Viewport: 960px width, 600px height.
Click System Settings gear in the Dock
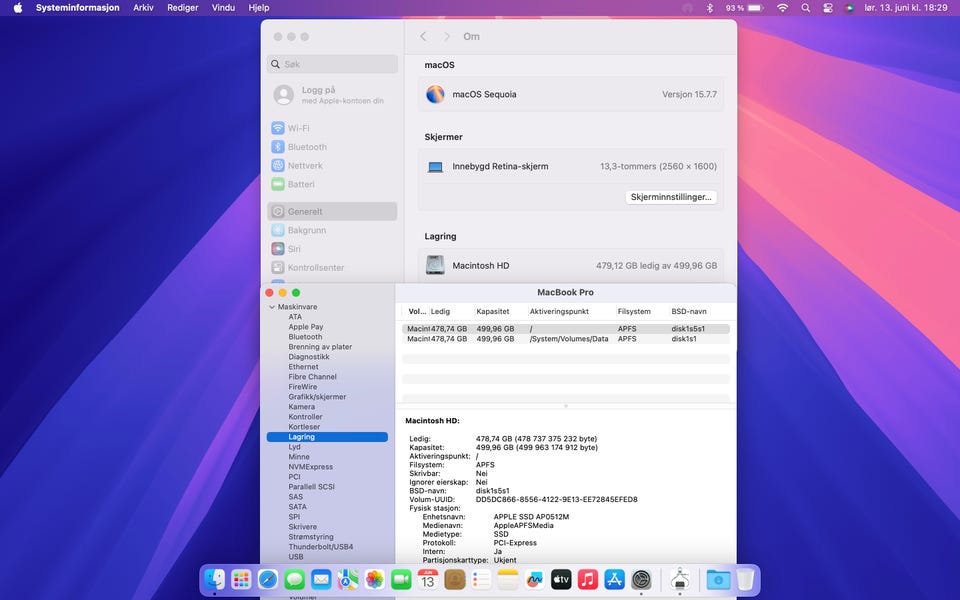pos(641,579)
